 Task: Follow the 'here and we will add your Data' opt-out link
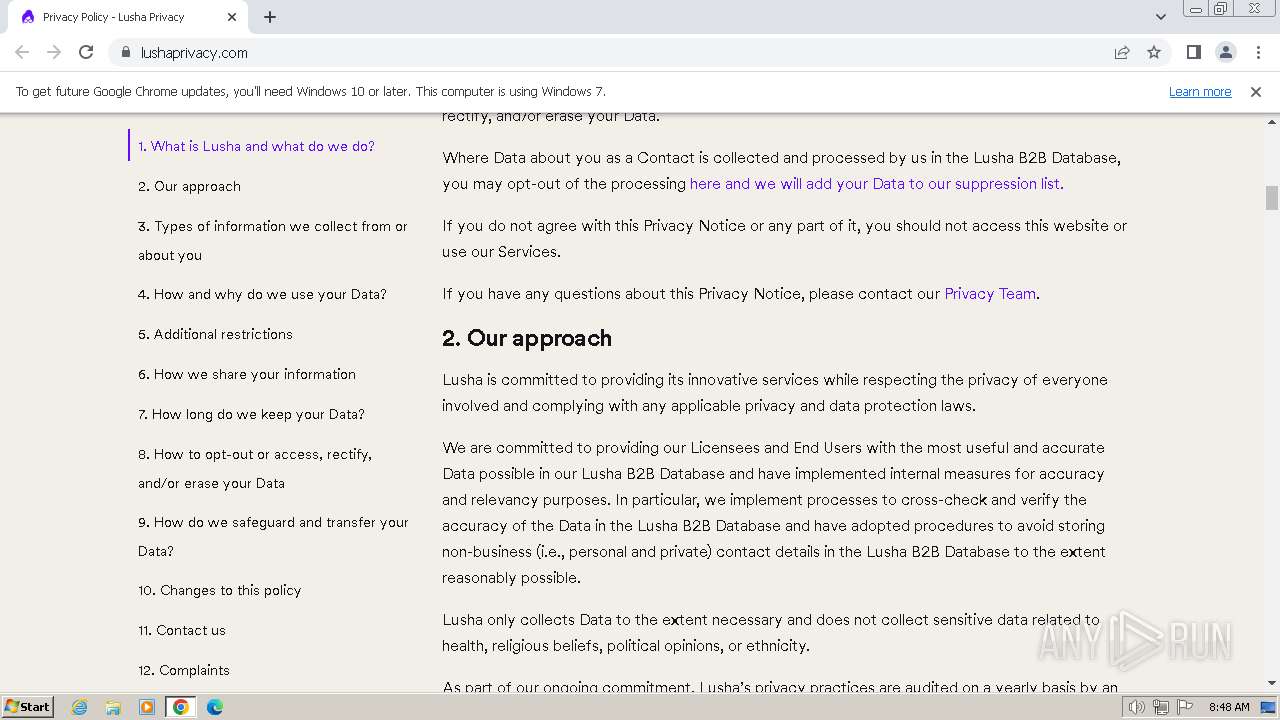tap(876, 184)
